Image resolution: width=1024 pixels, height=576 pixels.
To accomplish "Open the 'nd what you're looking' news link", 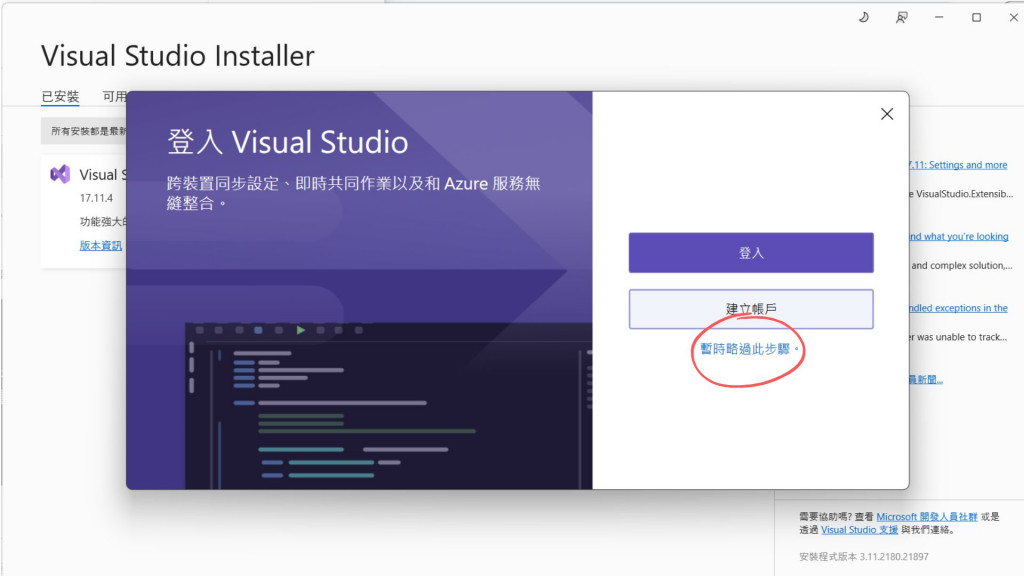I will click(959, 236).
